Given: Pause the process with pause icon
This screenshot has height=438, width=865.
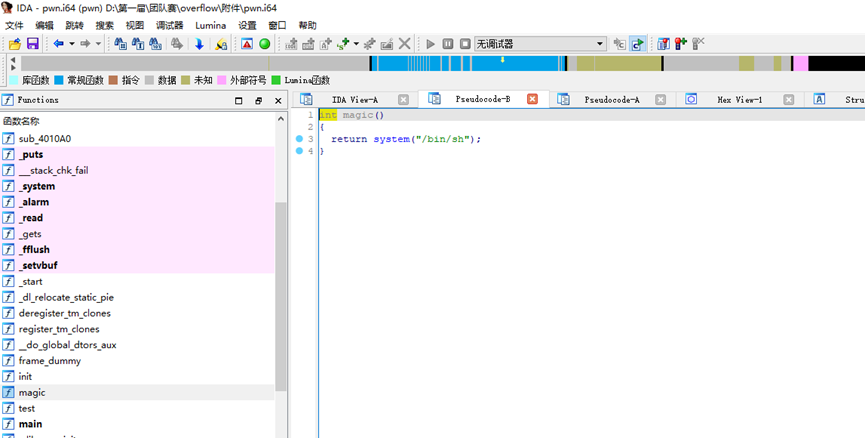Looking at the screenshot, I should (448, 44).
